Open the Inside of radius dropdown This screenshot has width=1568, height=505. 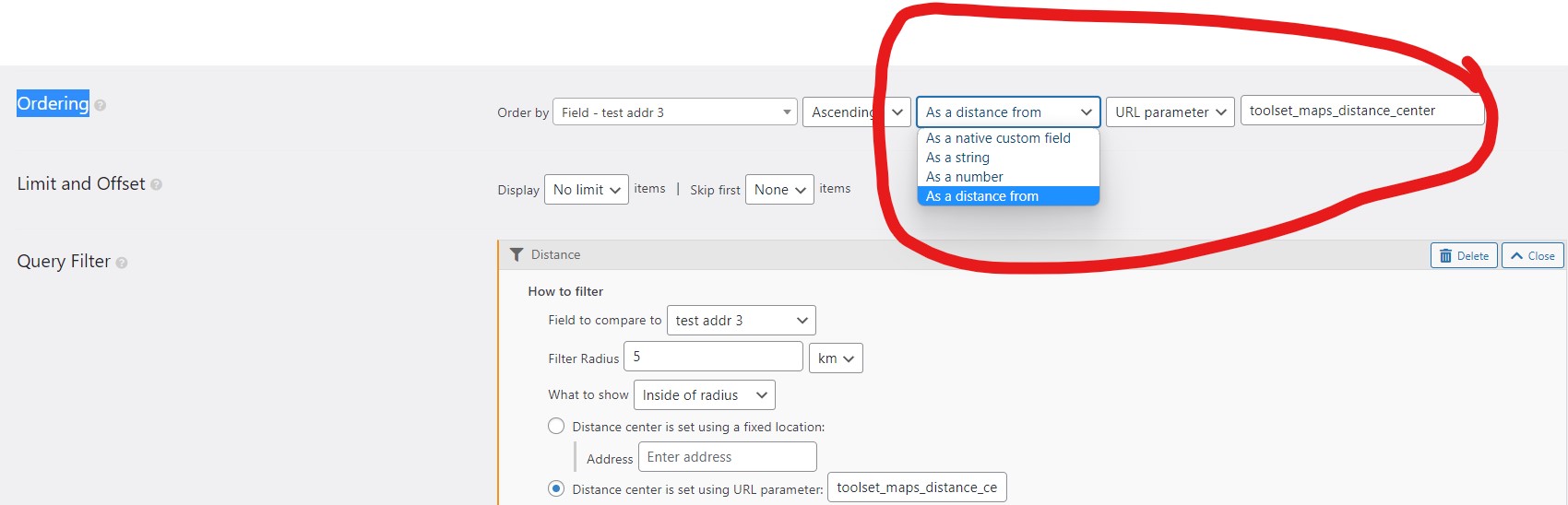point(705,395)
